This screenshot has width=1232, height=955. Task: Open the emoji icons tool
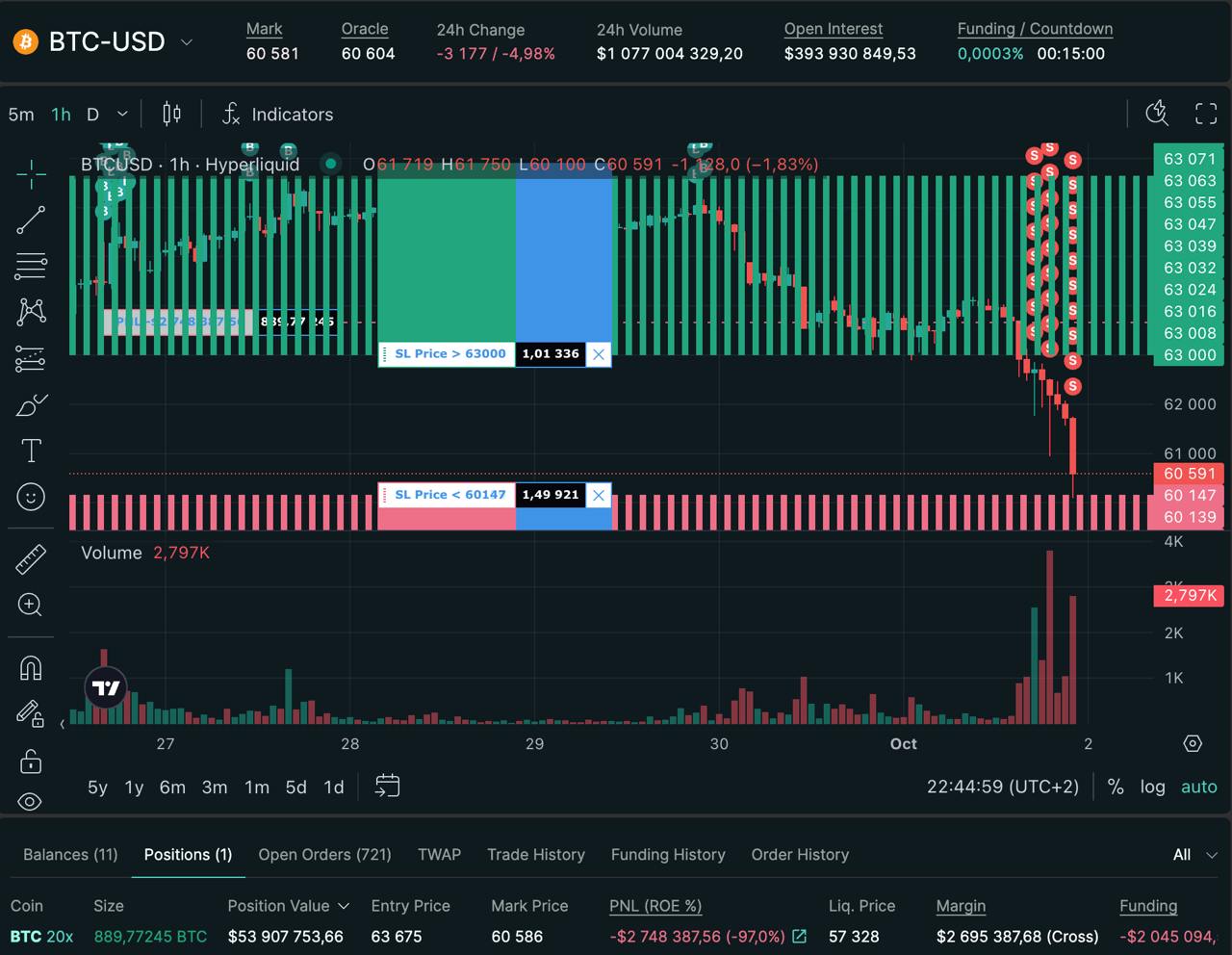(31, 497)
